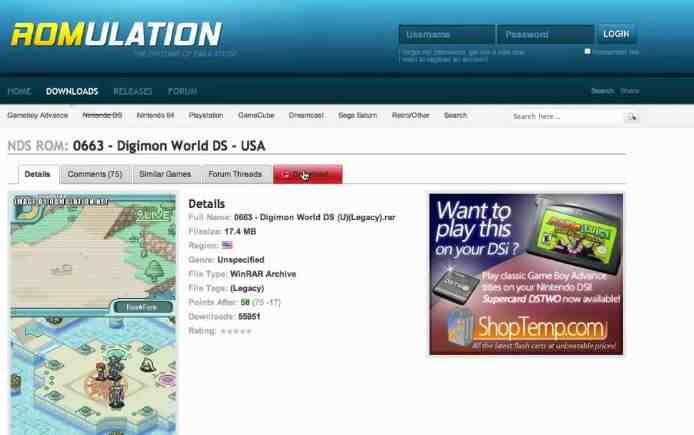Select Nintendo DS category

tap(102, 115)
